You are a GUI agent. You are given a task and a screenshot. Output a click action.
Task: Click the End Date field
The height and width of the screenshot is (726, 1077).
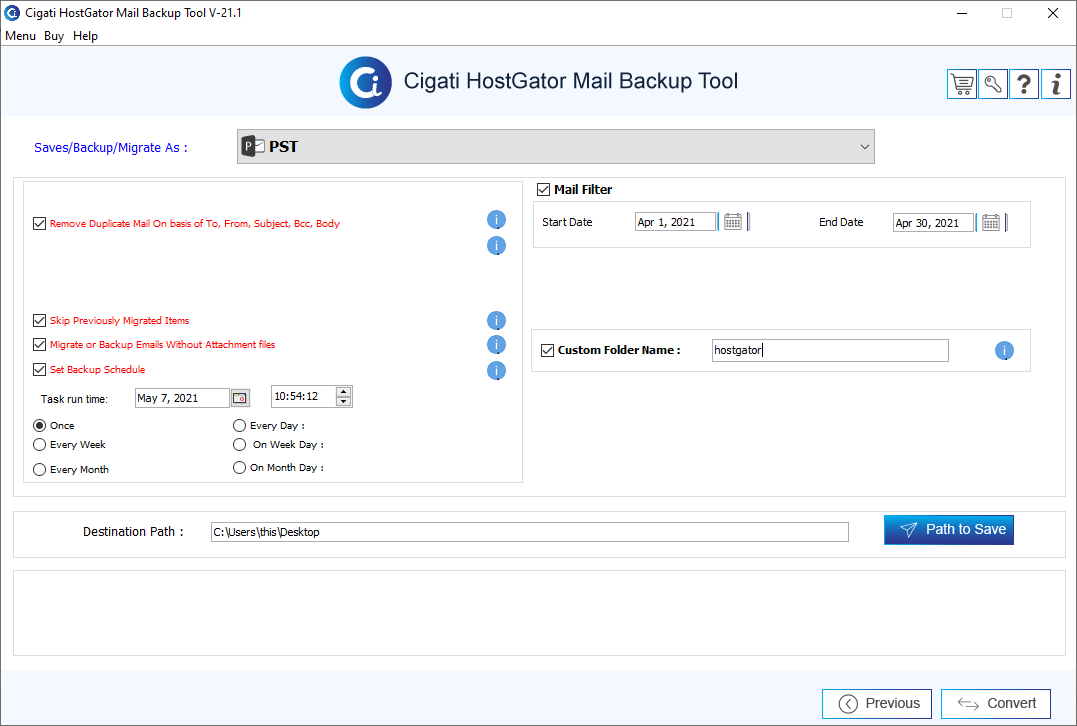pyautogui.click(x=933, y=223)
